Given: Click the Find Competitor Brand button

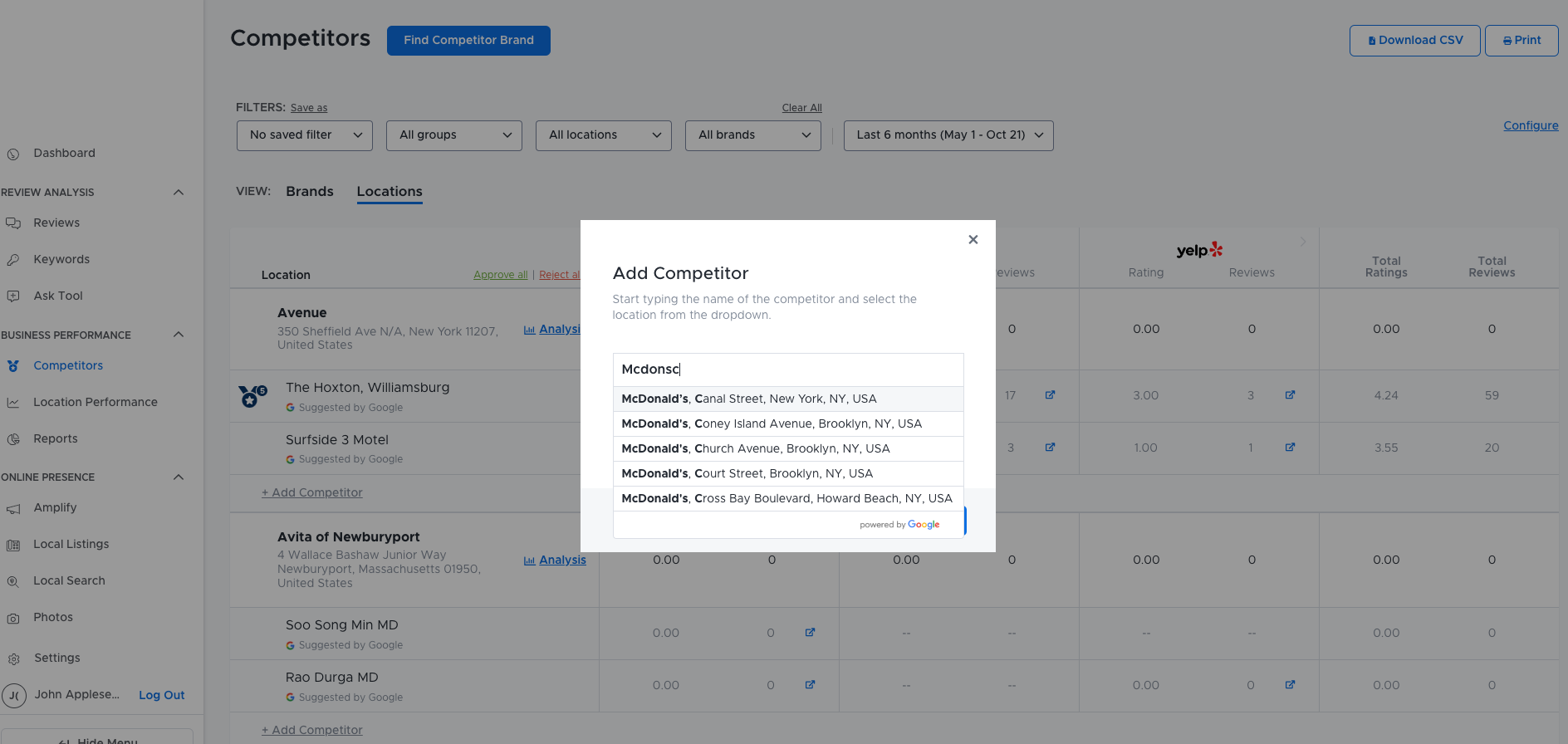Looking at the screenshot, I should click(x=468, y=41).
